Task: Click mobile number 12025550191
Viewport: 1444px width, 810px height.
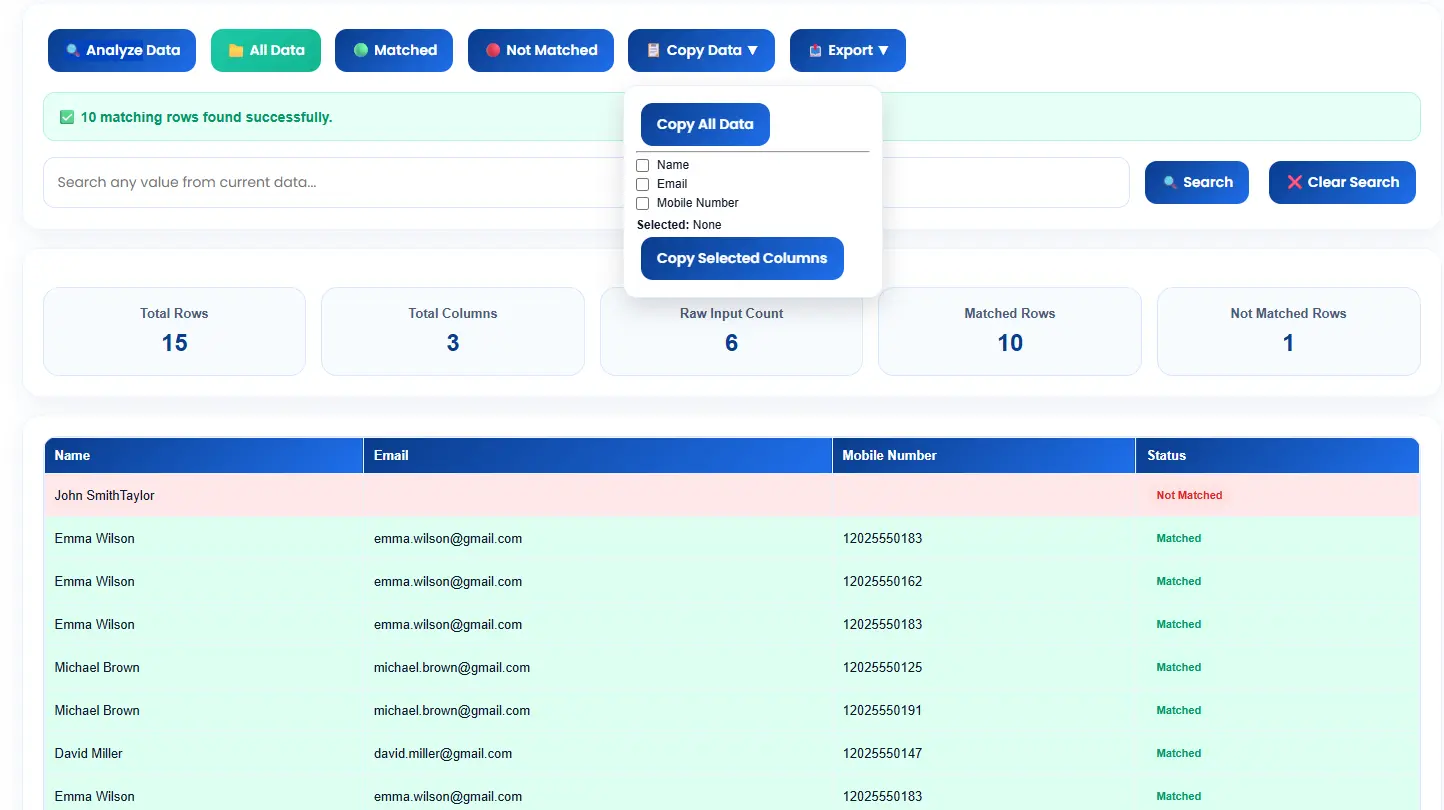Action: pyautogui.click(x=882, y=710)
